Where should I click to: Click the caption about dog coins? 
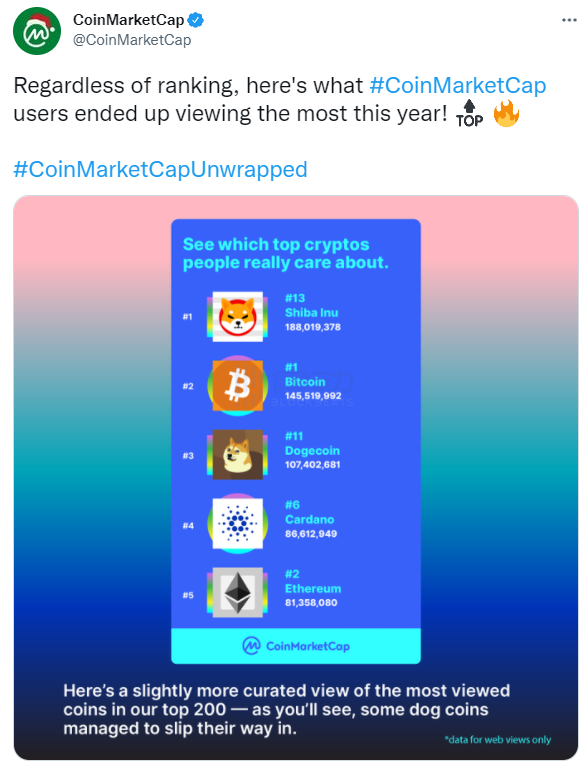click(x=287, y=709)
